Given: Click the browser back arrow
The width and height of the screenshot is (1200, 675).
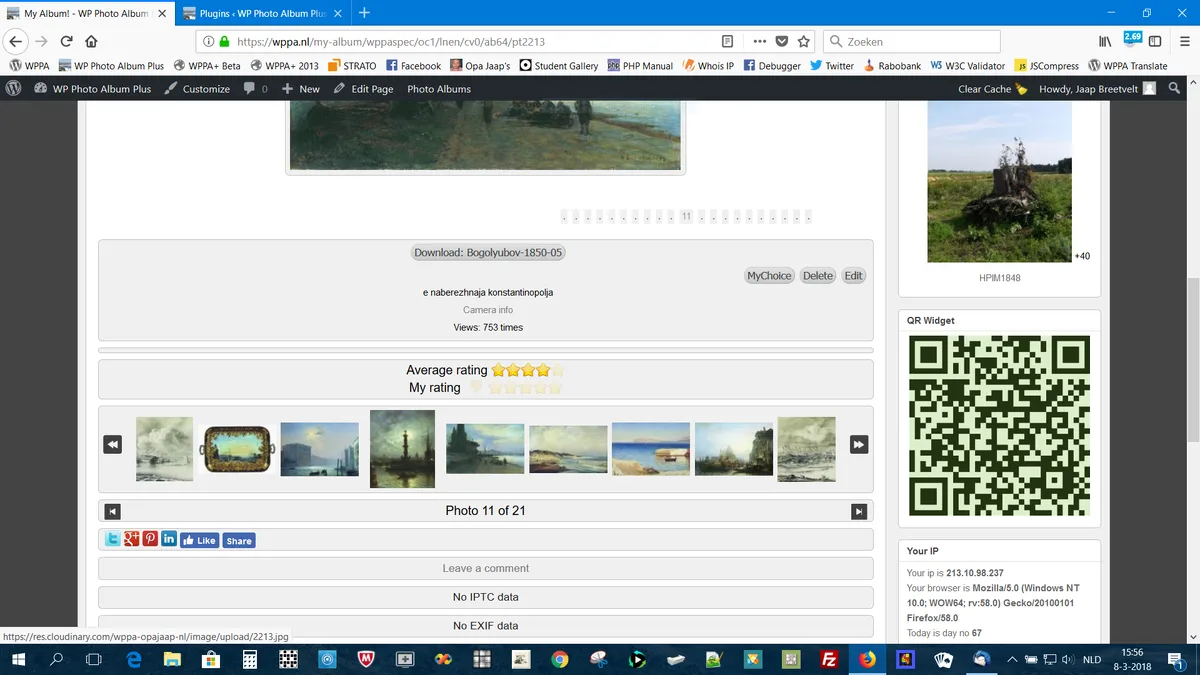Looking at the screenshot, I should 16,42.
